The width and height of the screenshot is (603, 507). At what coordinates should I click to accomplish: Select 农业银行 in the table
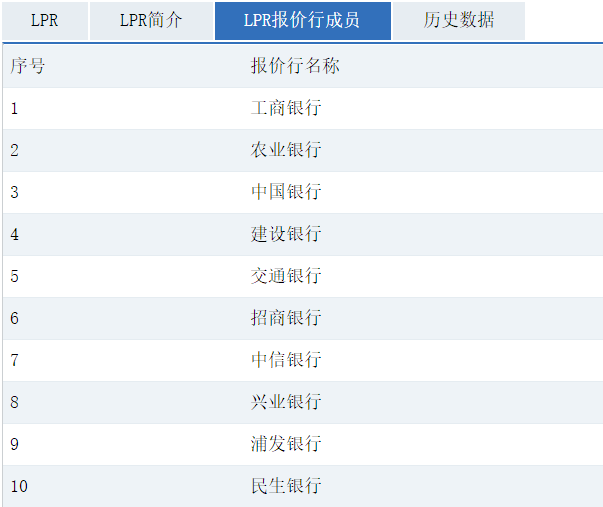[x=286, y=150]
